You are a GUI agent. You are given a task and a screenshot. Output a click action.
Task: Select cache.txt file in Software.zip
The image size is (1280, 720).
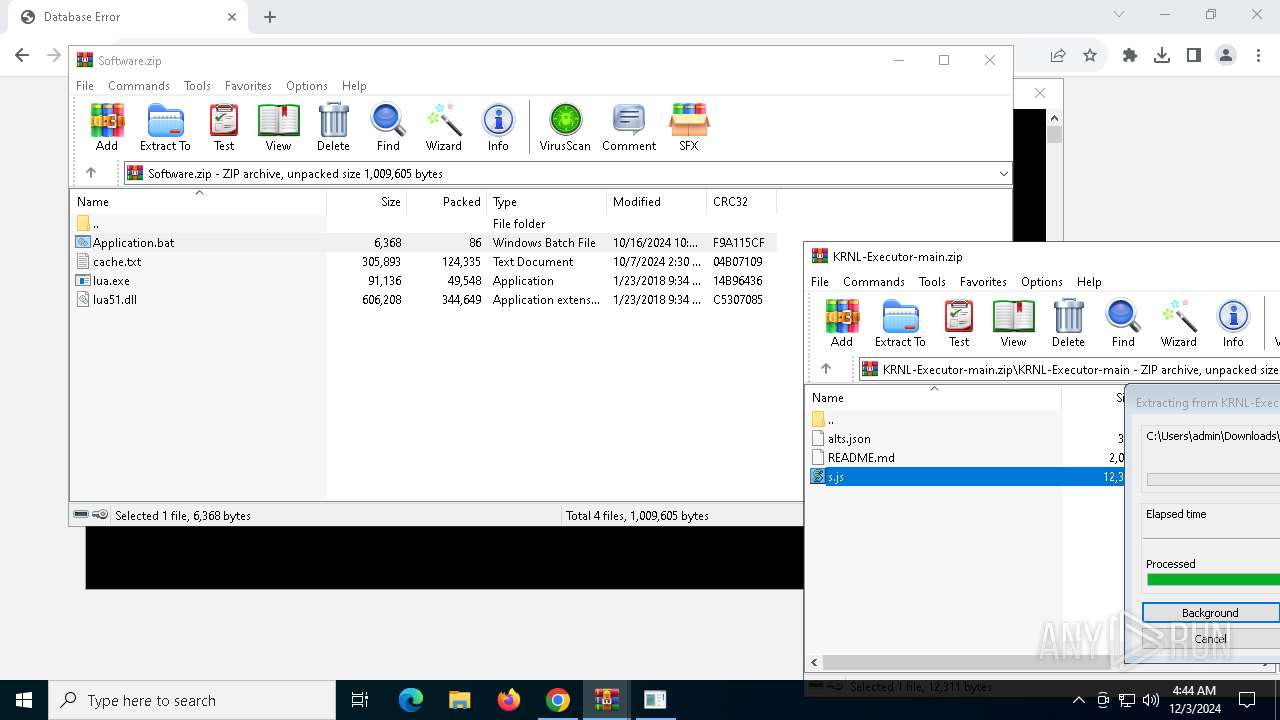pyautogui.click(x=117, y=261)
